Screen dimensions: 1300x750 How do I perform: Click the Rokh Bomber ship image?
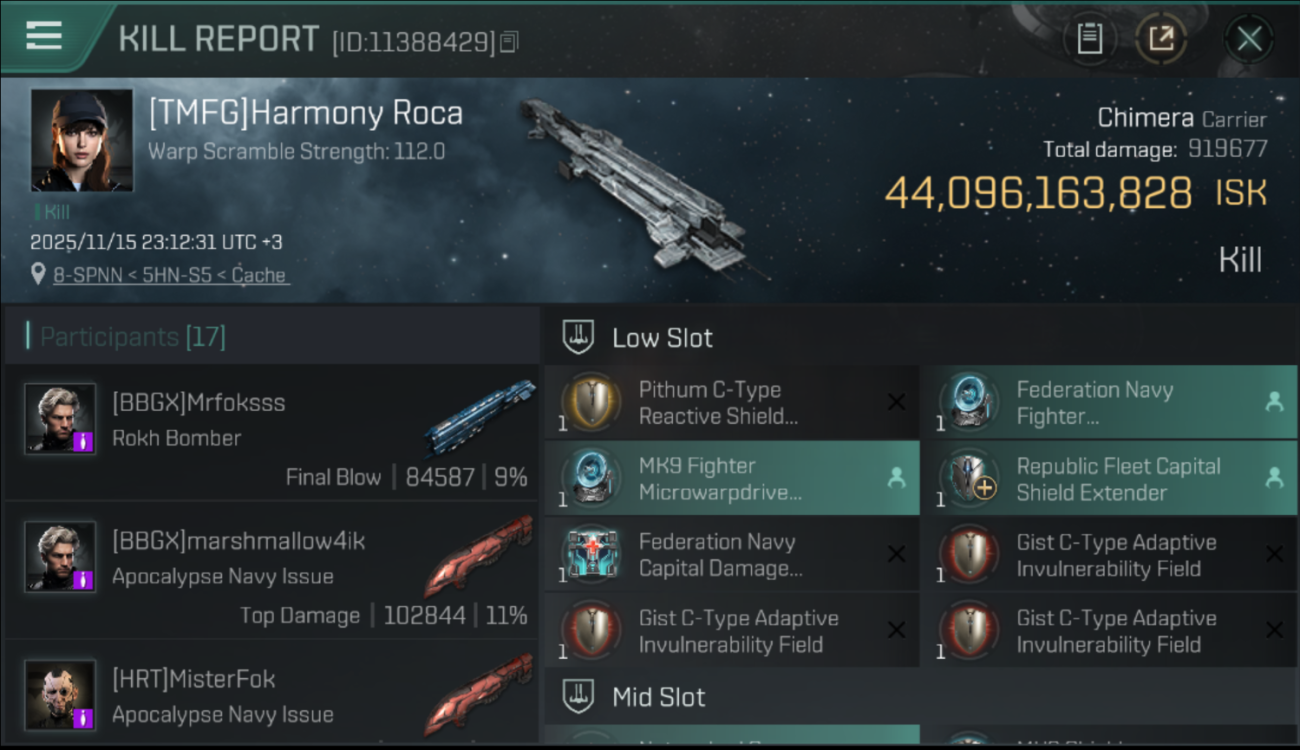click(x=479, y=416)
